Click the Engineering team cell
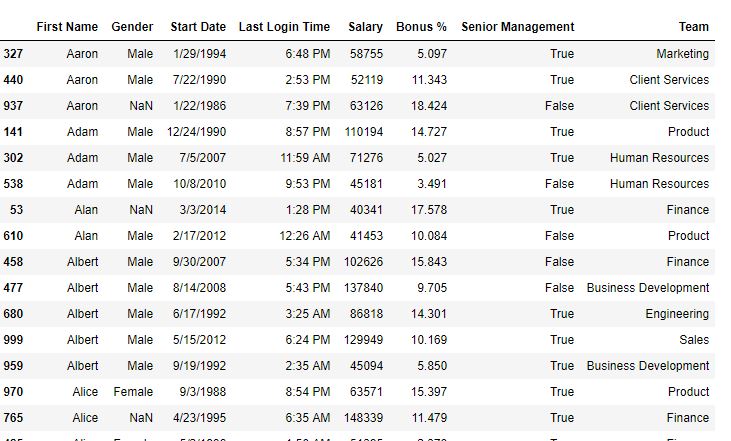This screenshot has height=441, width=731. pyautogui.click(x=677, y=314)
